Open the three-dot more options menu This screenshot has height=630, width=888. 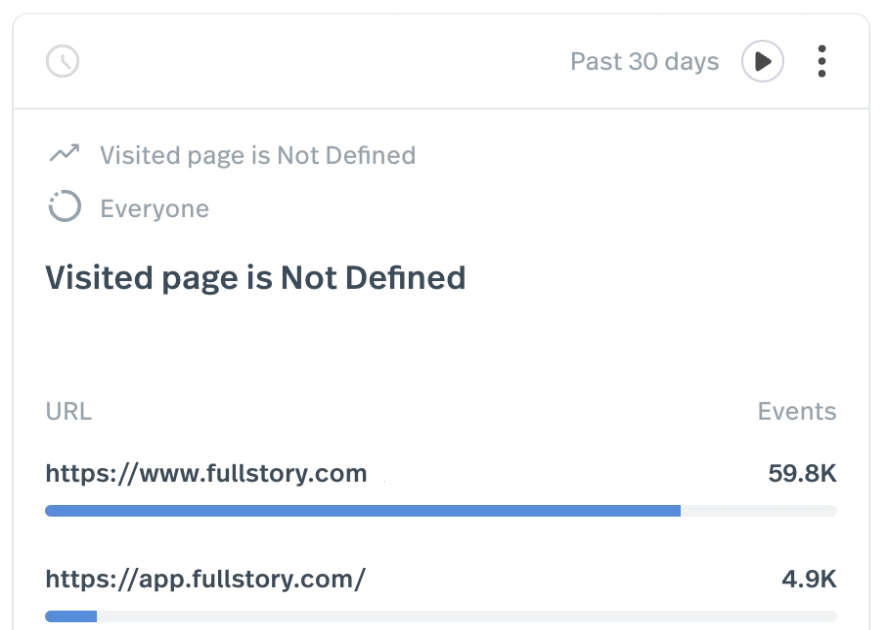coord(821,61)
